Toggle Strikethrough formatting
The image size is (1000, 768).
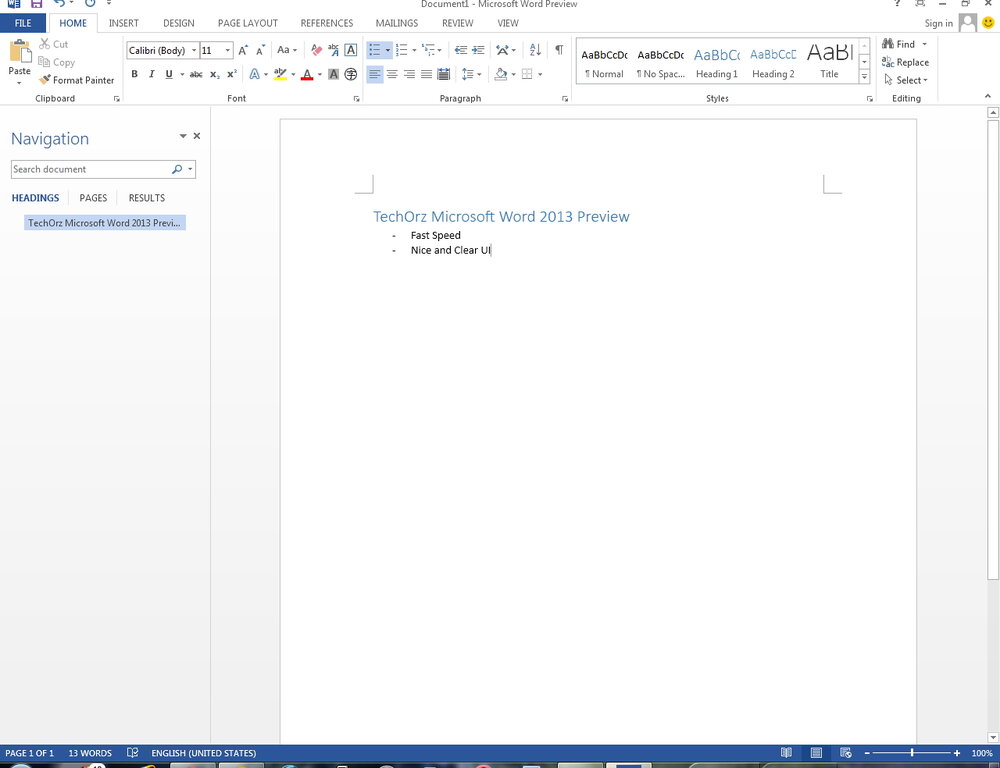click(196, 74)
